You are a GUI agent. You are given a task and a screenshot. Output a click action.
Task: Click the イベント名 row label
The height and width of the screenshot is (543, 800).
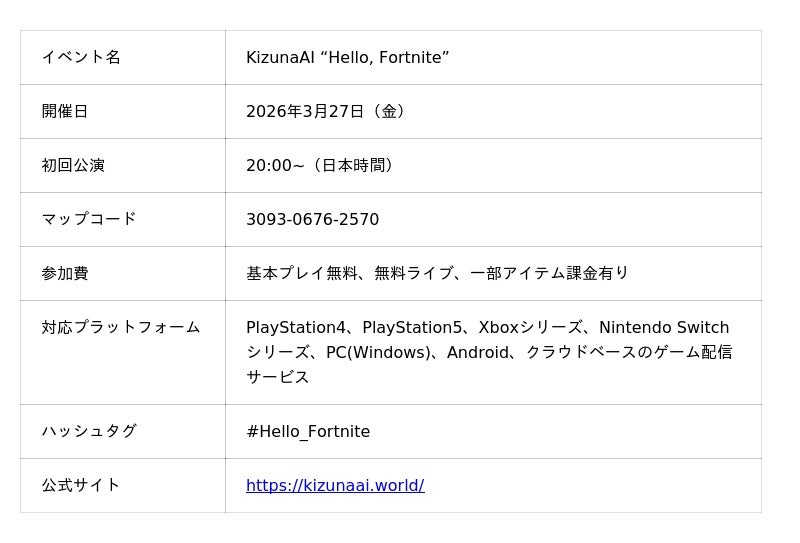click(x=81, y=58)
